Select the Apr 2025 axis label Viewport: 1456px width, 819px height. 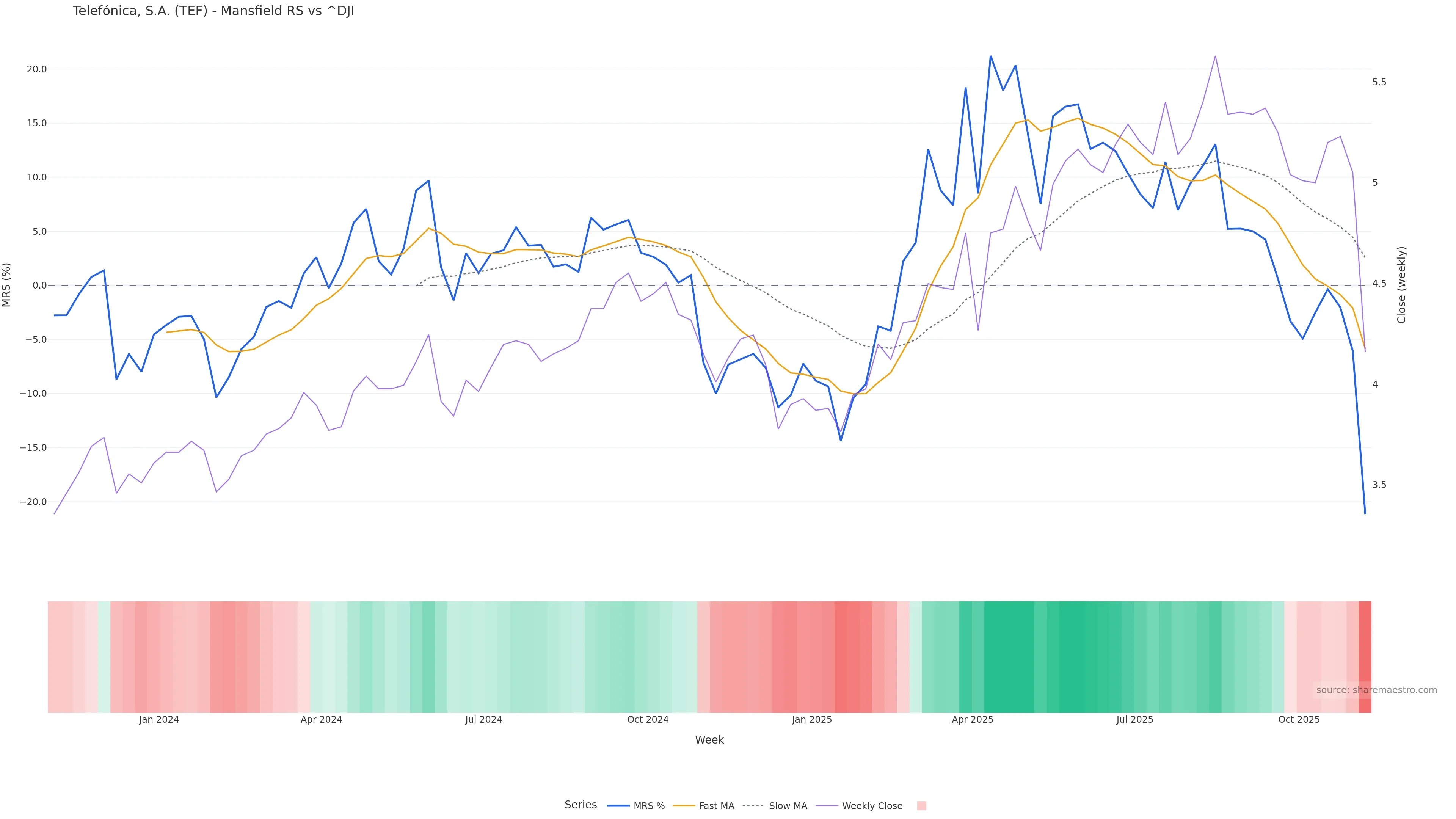point(972,720)
